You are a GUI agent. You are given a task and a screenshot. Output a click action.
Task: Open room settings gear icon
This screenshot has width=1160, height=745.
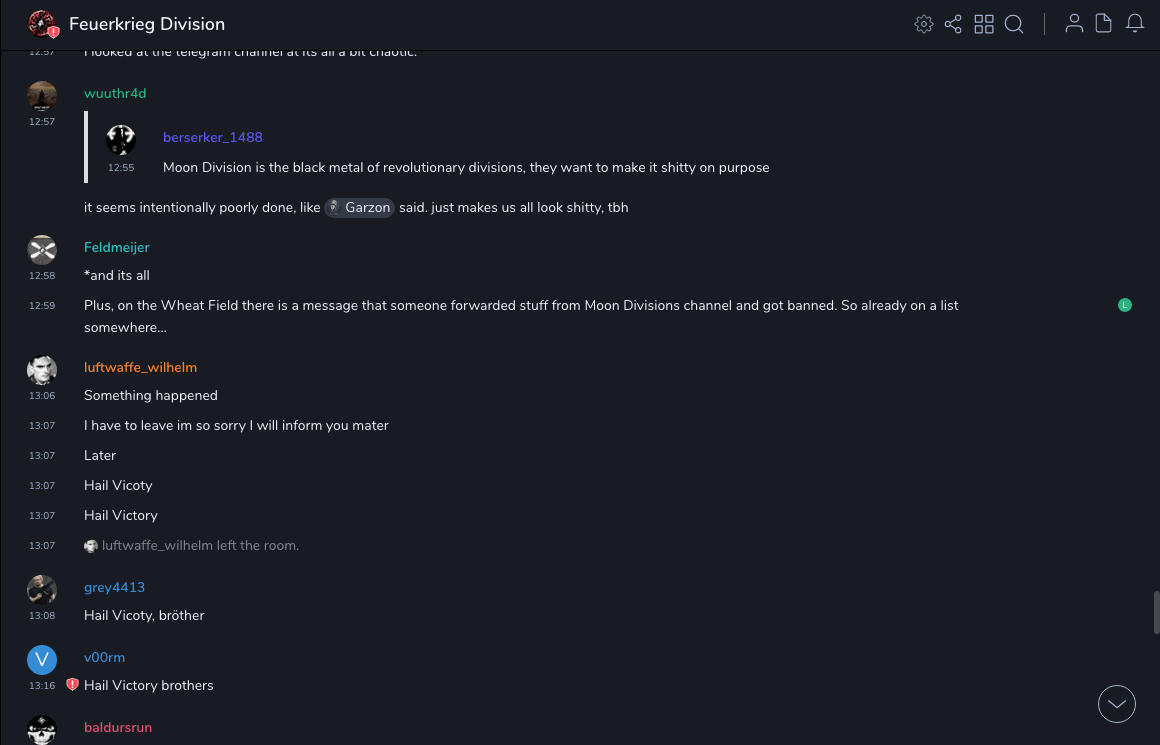pyautogui.click(x=924, y=24)
